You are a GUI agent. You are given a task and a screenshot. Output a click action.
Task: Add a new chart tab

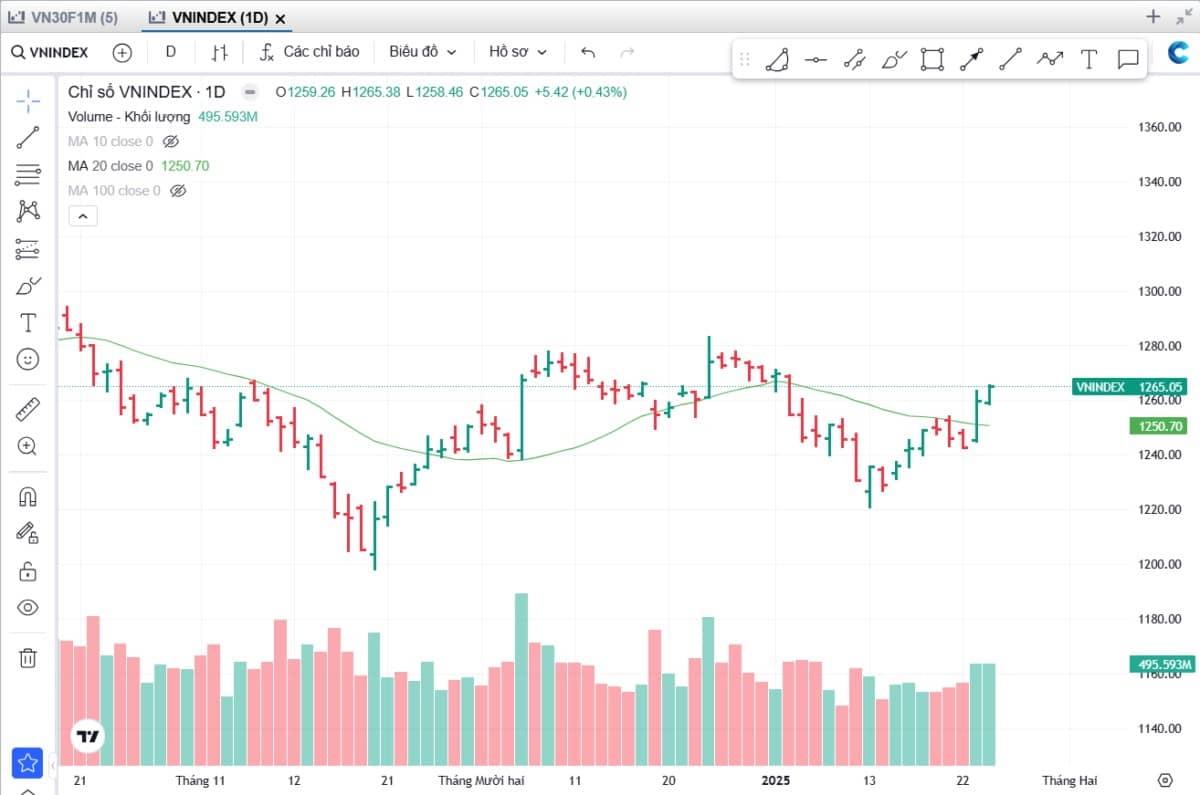coord(1153,16)
